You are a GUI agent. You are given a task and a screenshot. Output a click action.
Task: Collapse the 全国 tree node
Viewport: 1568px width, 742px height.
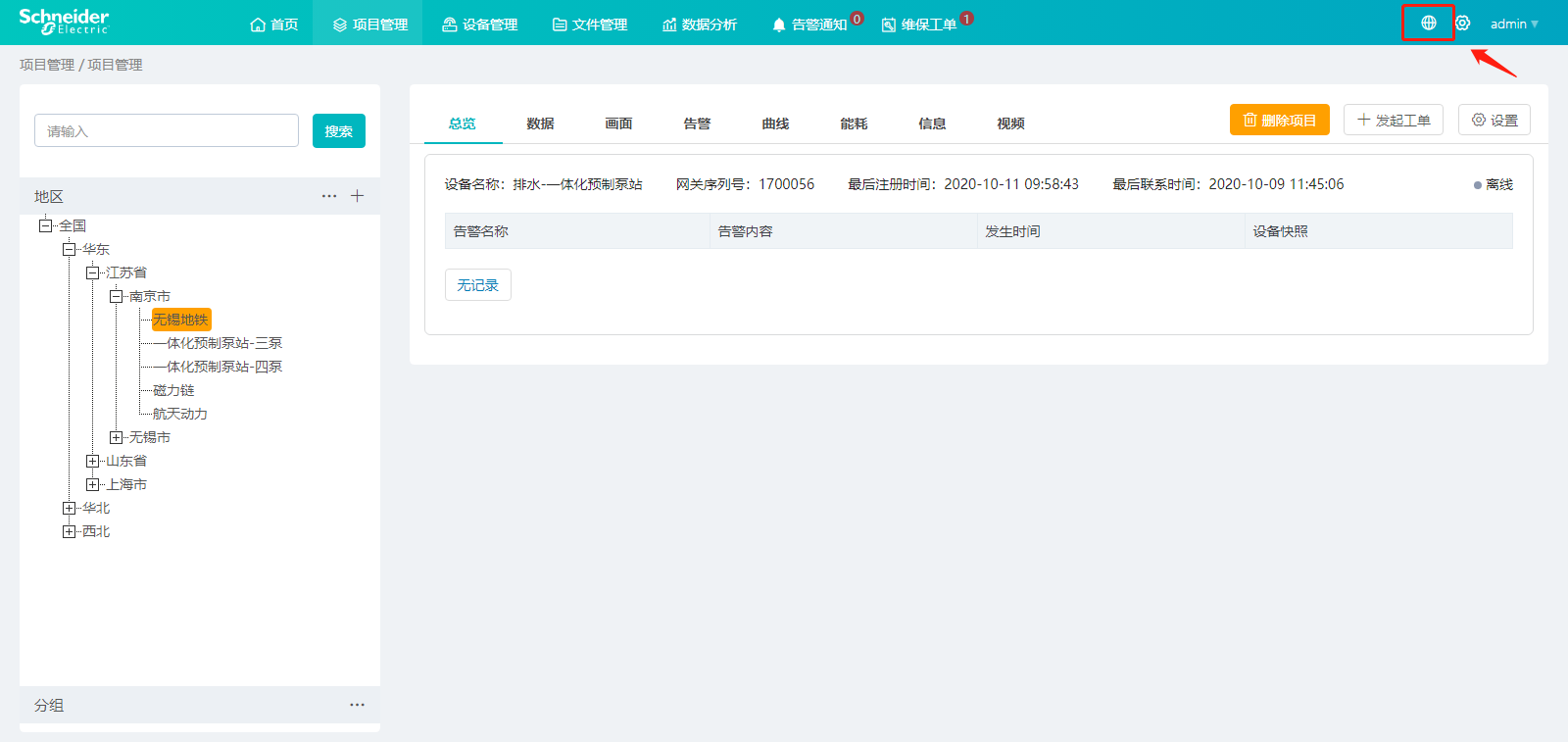(x=45, y=225)
